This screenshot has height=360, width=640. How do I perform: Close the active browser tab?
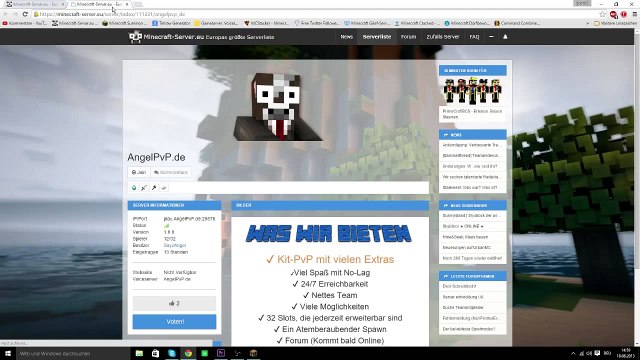tap(127, 4)
